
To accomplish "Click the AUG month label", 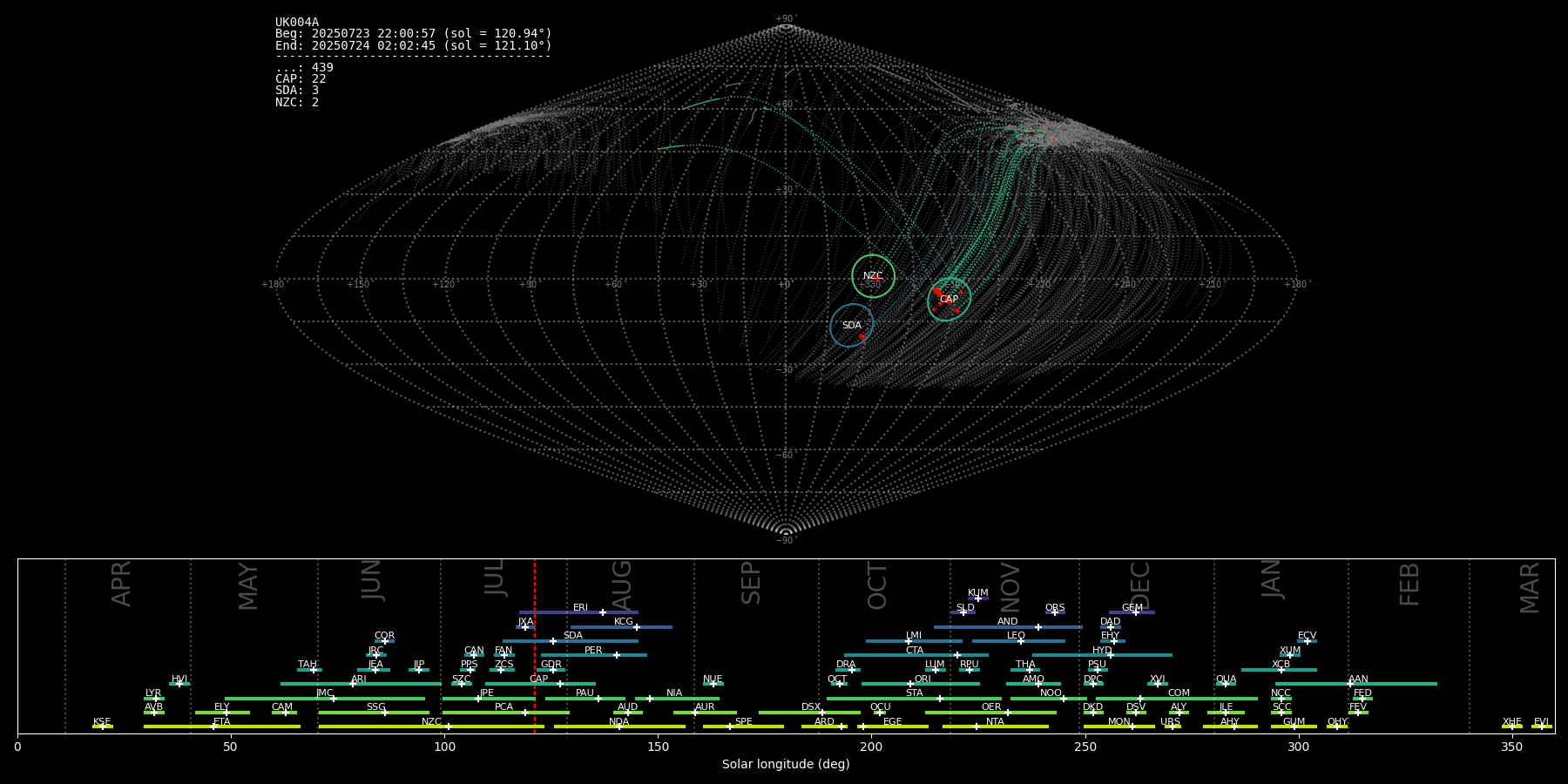I will [622, 586].
